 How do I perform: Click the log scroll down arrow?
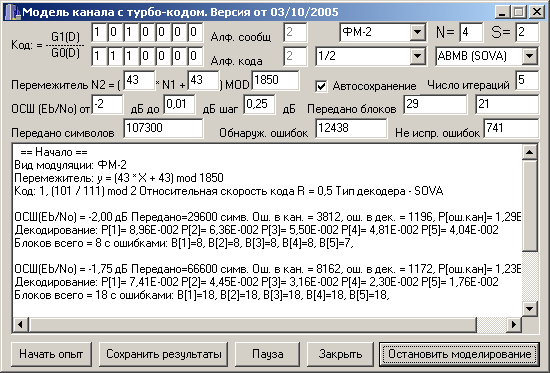(530, 309)
